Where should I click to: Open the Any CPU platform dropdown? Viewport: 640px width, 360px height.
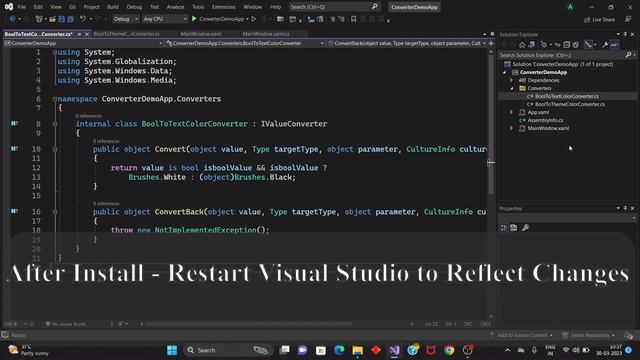[x=165, y=19]
